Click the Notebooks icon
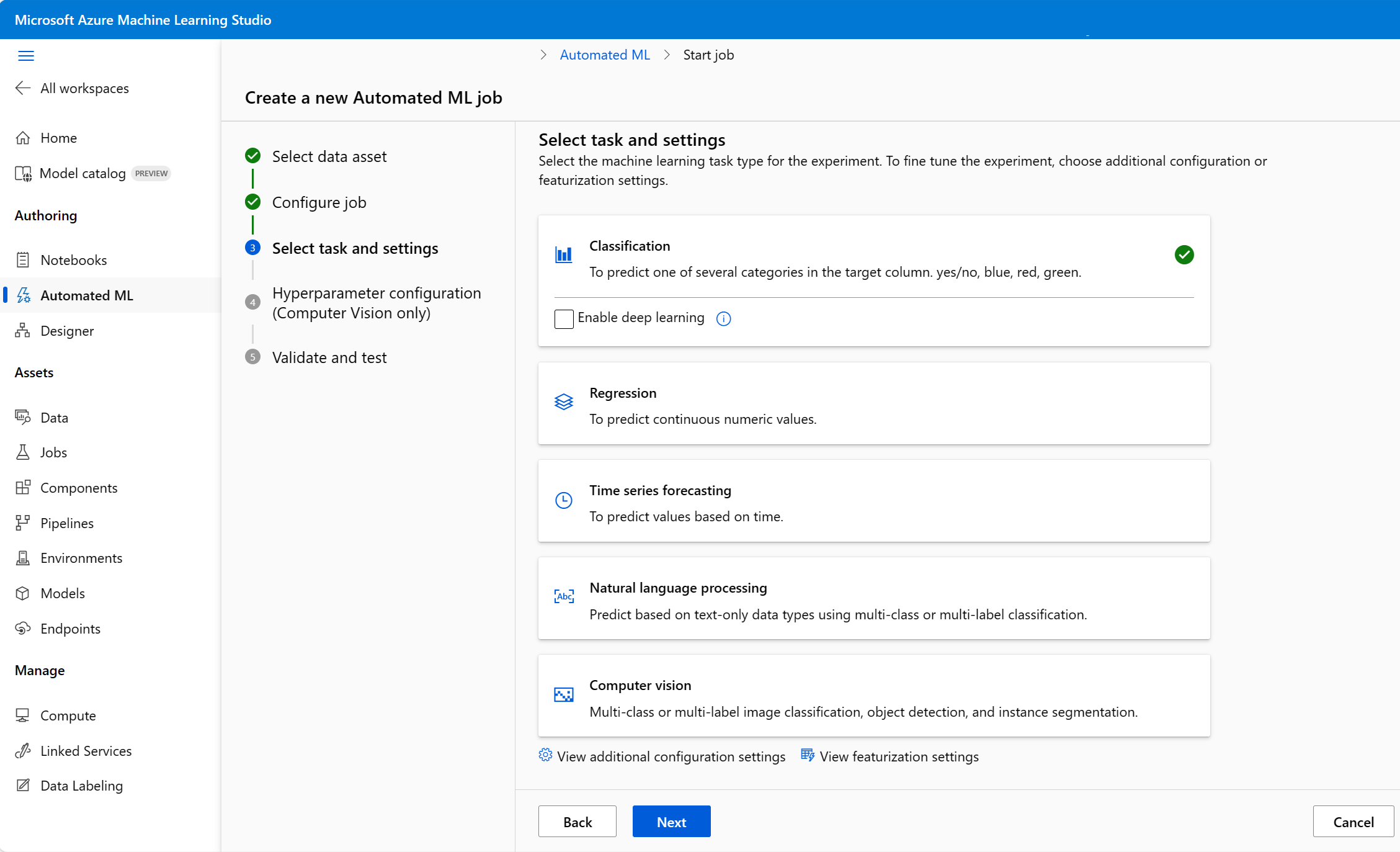 [23, 260]
